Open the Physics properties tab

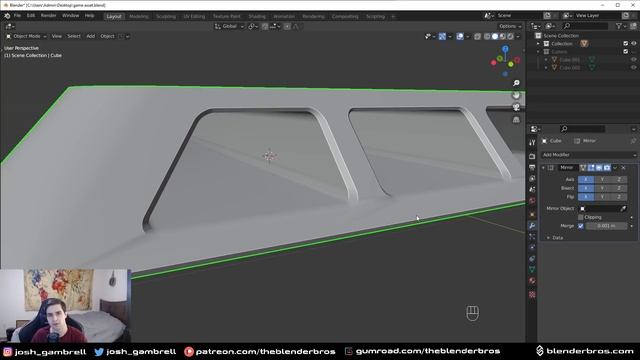pos(532,247)
